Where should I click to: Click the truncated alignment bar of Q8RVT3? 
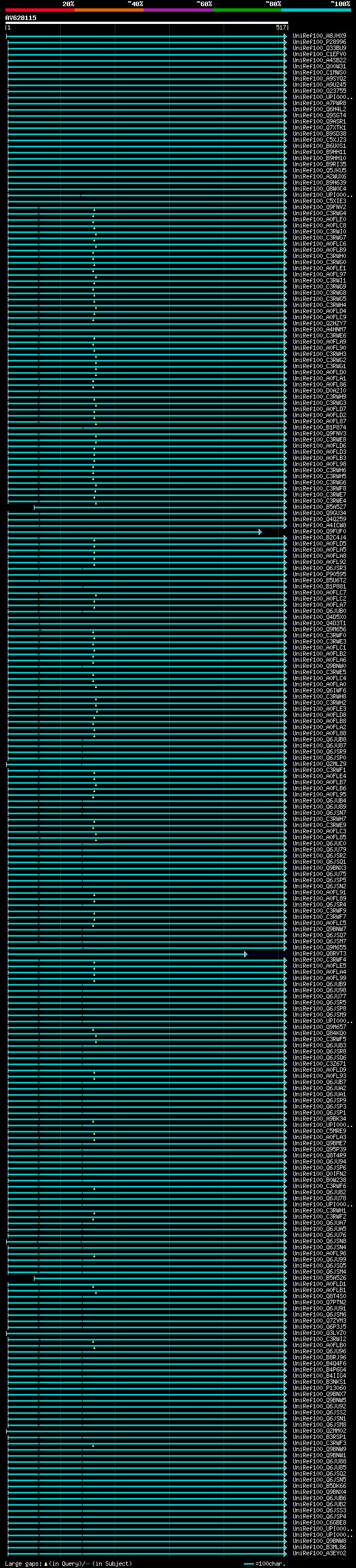tap(127, 954)
